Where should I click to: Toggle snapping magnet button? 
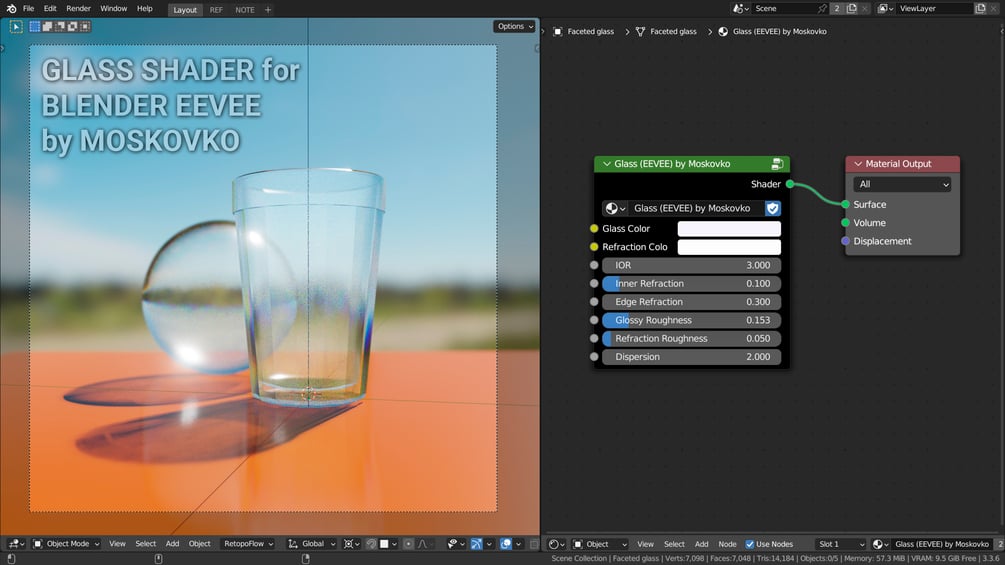coord(371,544)
